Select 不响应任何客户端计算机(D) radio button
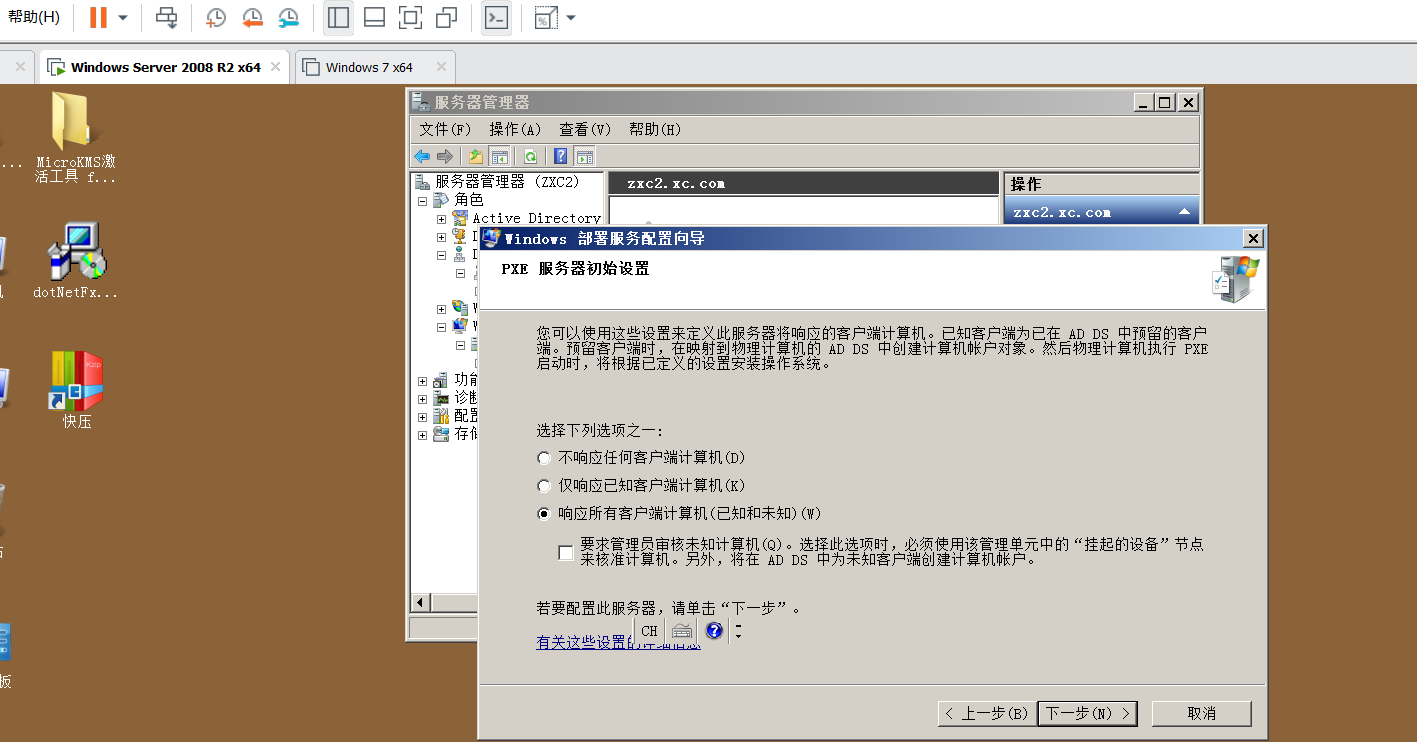This screenshot has width=1417, height=742. click(544, 458)
